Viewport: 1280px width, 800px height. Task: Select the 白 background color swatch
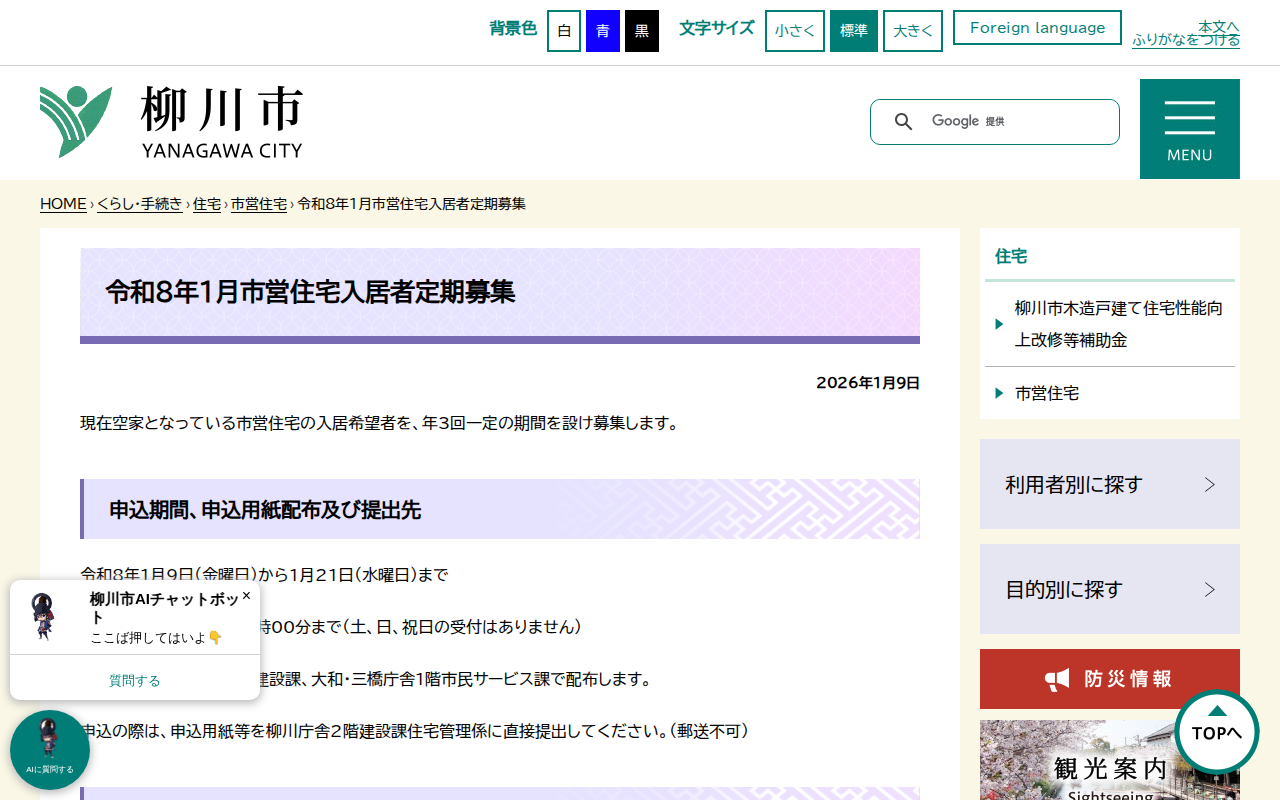click(563, 30)
